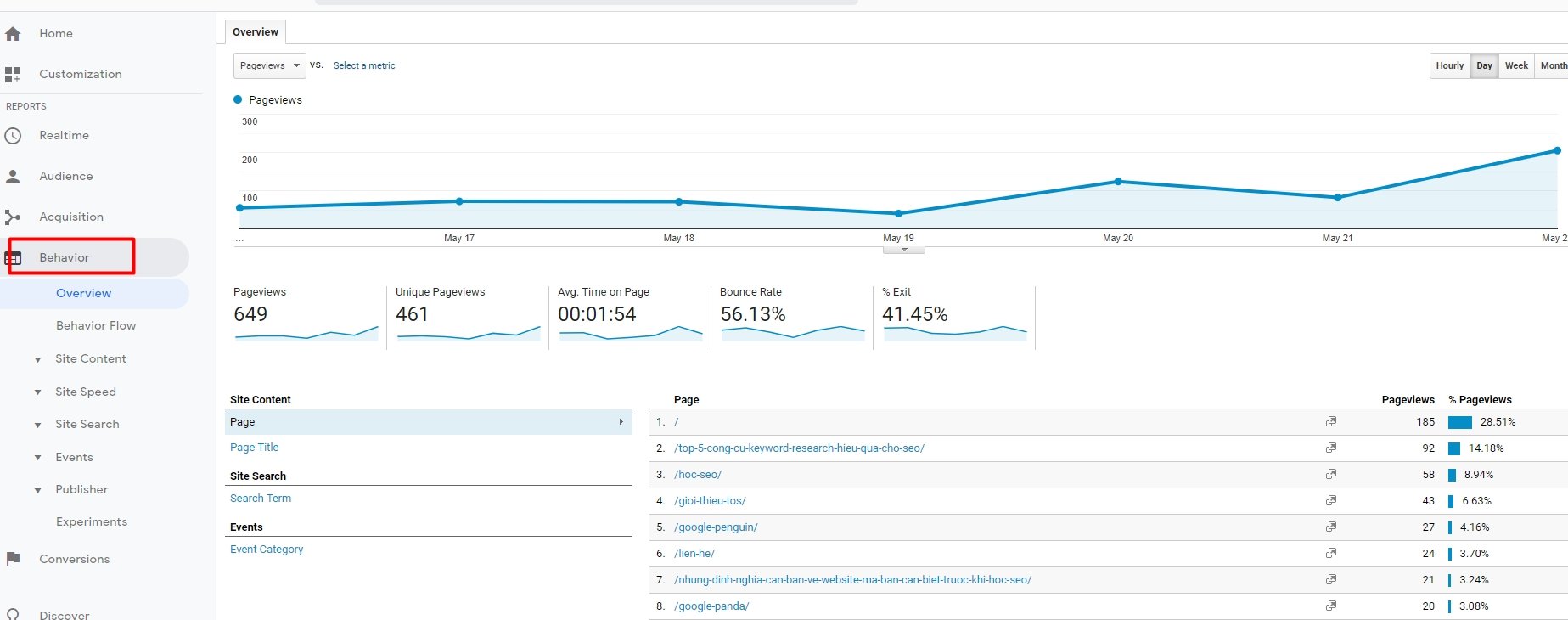Click the Acquisition arrows icon
1568x620 pixels.
point(13,217)
